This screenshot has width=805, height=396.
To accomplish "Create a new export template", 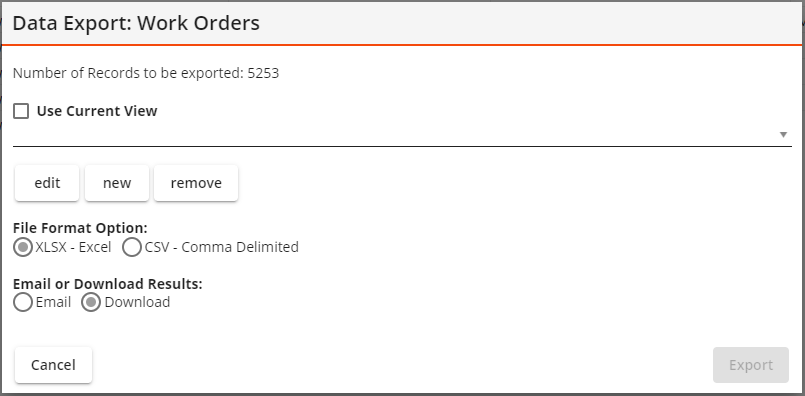I will [x=117, y=183].
